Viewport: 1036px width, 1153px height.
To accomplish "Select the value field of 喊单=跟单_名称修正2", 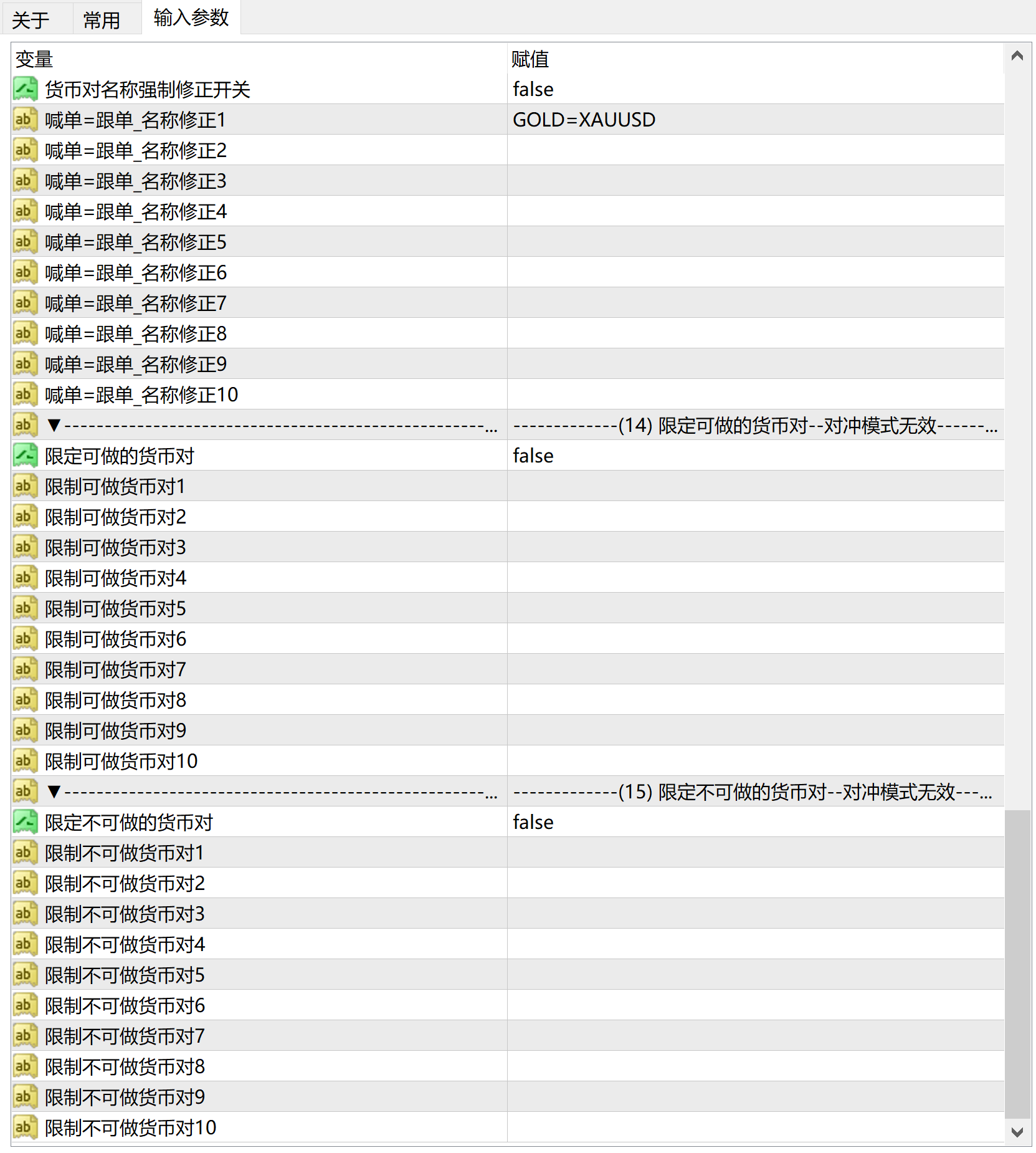I will click(685, 150).
